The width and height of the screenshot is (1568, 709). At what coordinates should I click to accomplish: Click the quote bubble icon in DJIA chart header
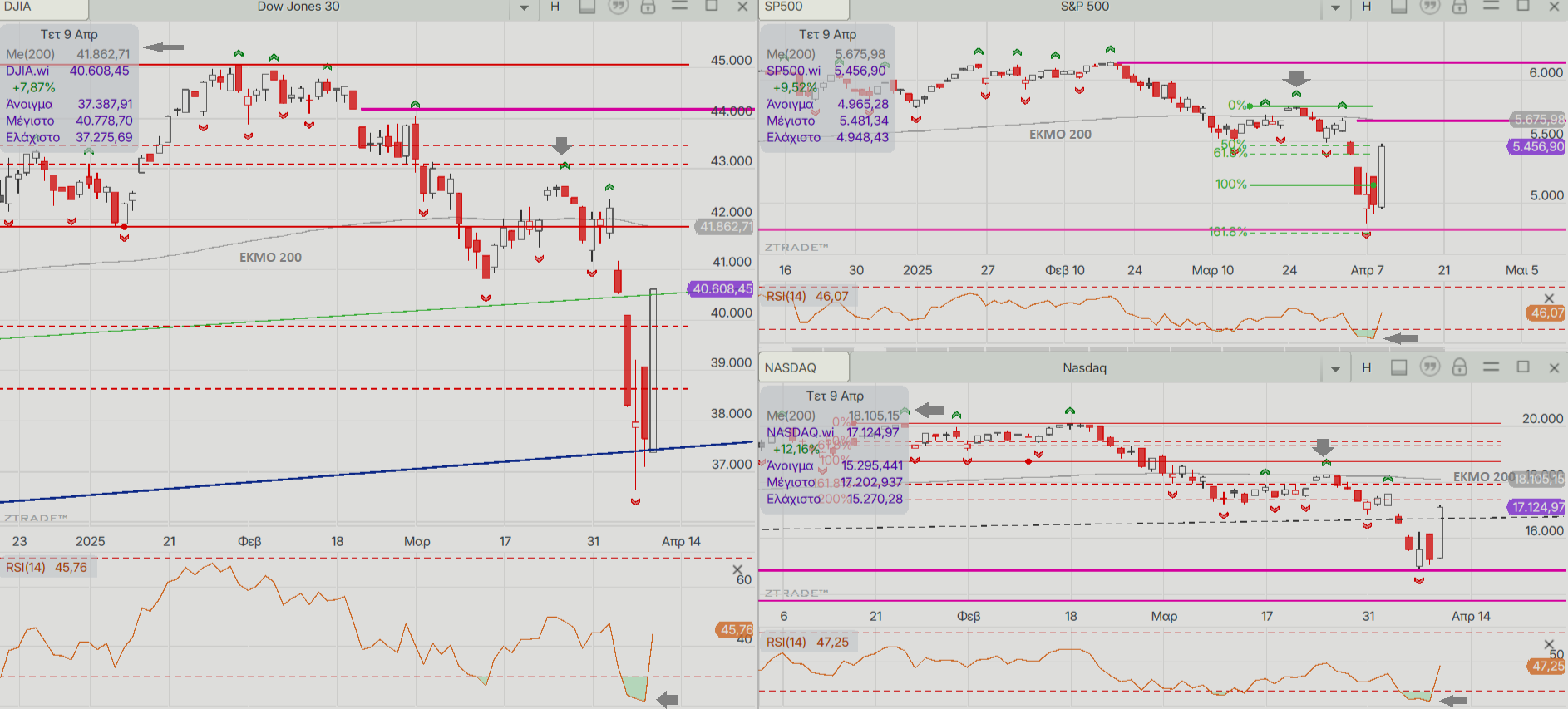pyautogui.click(x=618, y=7)
